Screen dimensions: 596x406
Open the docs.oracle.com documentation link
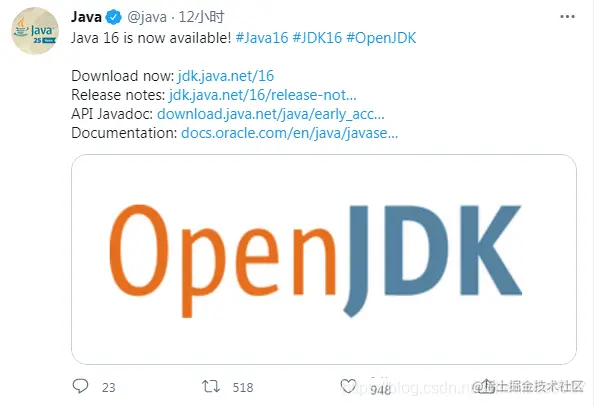290,133
